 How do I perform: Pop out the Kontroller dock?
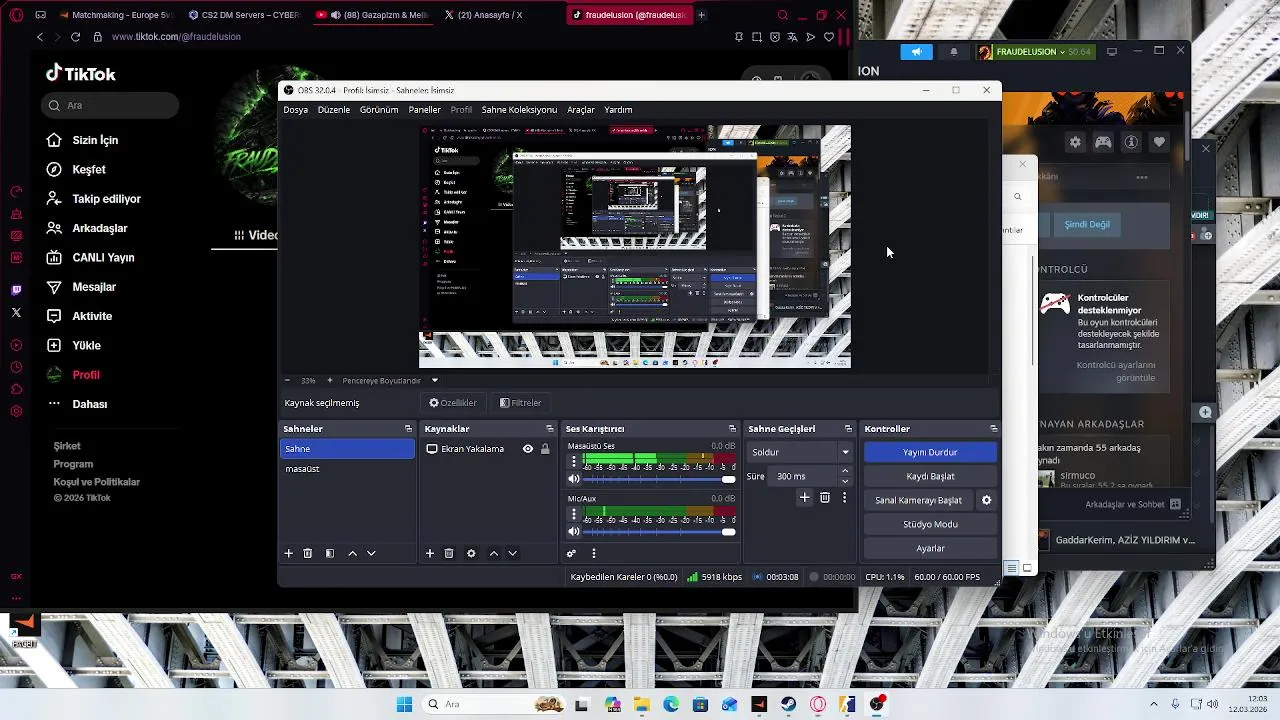tap(993, 429)
